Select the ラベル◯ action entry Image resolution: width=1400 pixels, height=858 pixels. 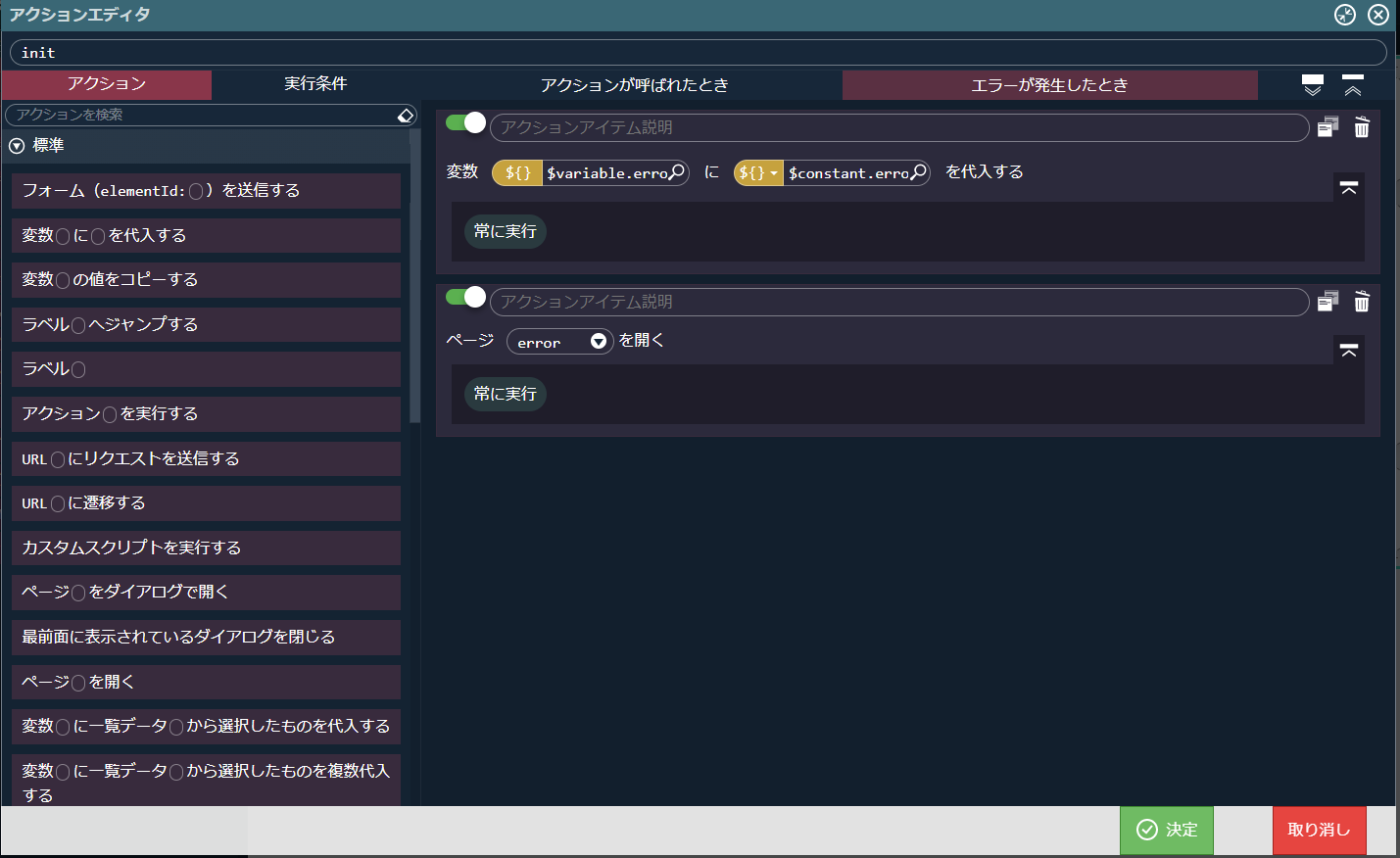pos(206,369)
